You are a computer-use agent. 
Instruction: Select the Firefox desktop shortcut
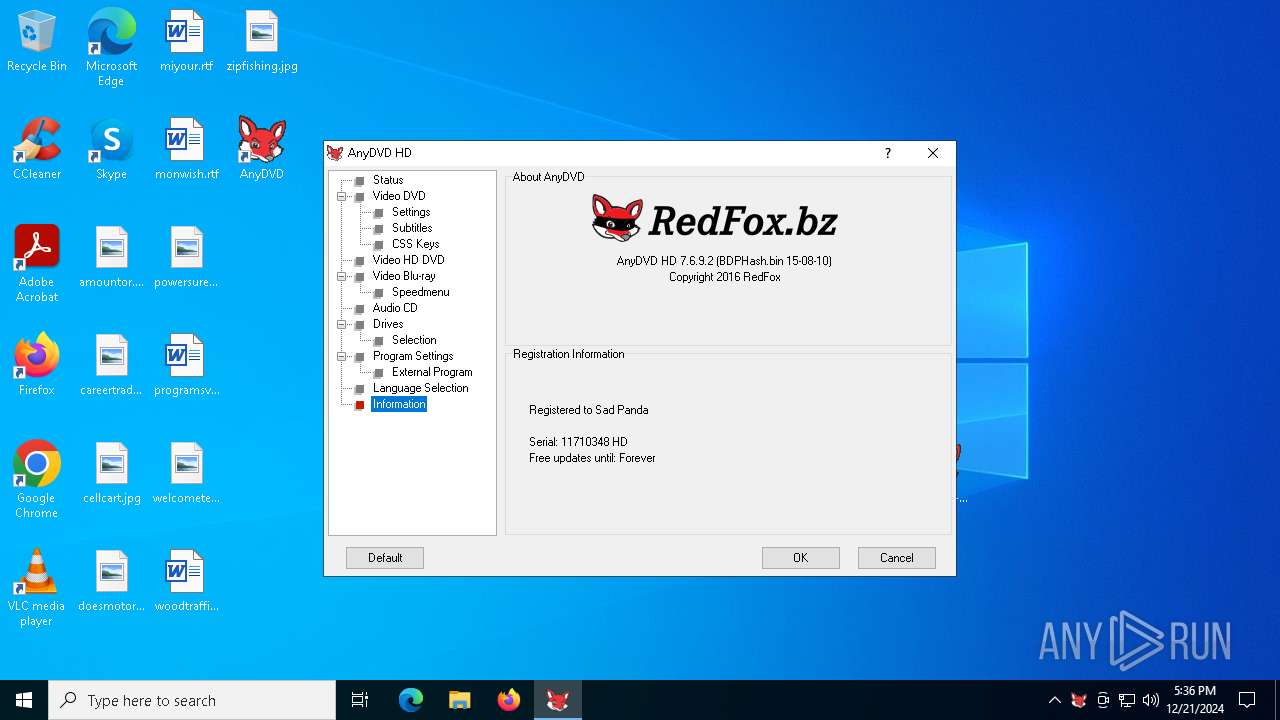tap(37, 366)
